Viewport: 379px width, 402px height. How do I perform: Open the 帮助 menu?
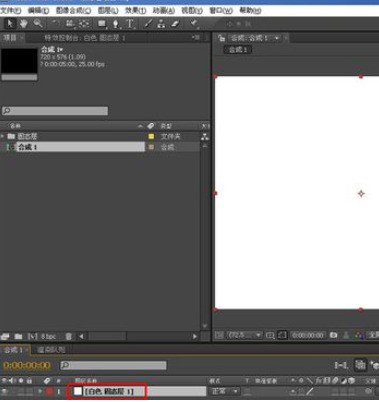[250, 10]
